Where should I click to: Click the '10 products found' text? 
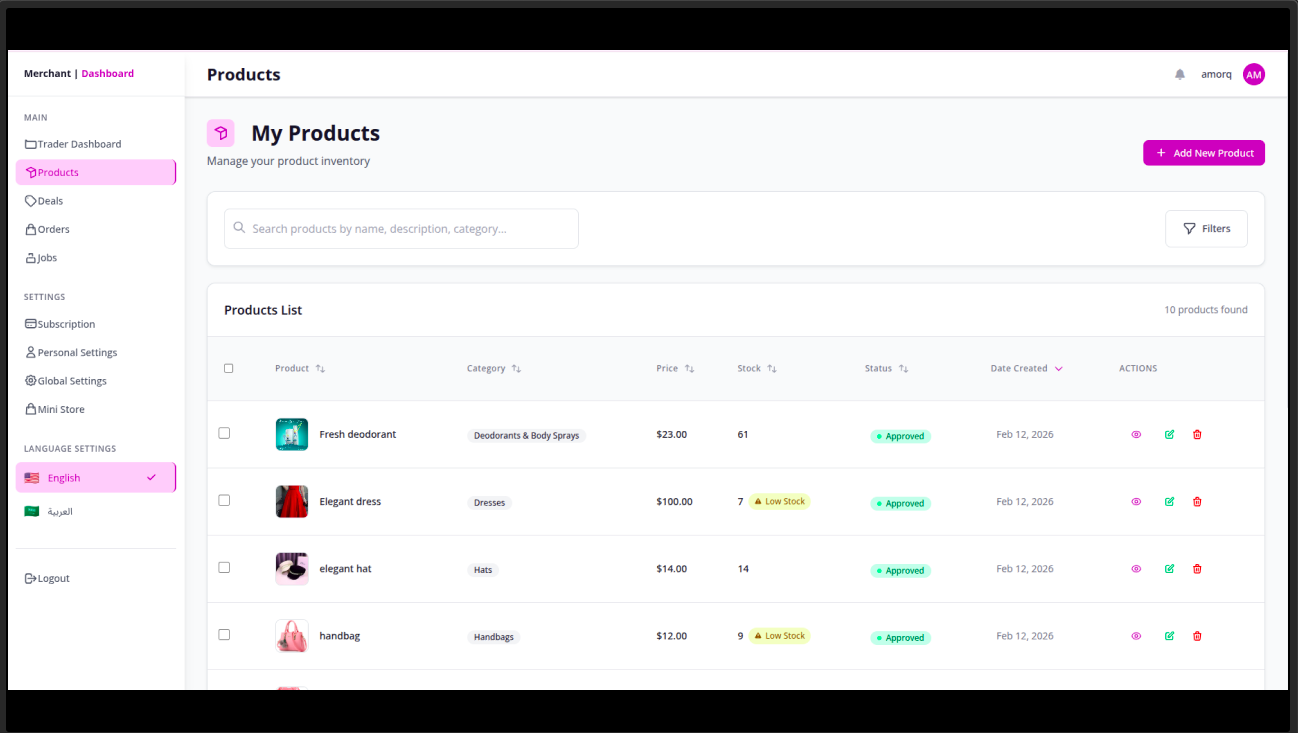click(1206, 310)
